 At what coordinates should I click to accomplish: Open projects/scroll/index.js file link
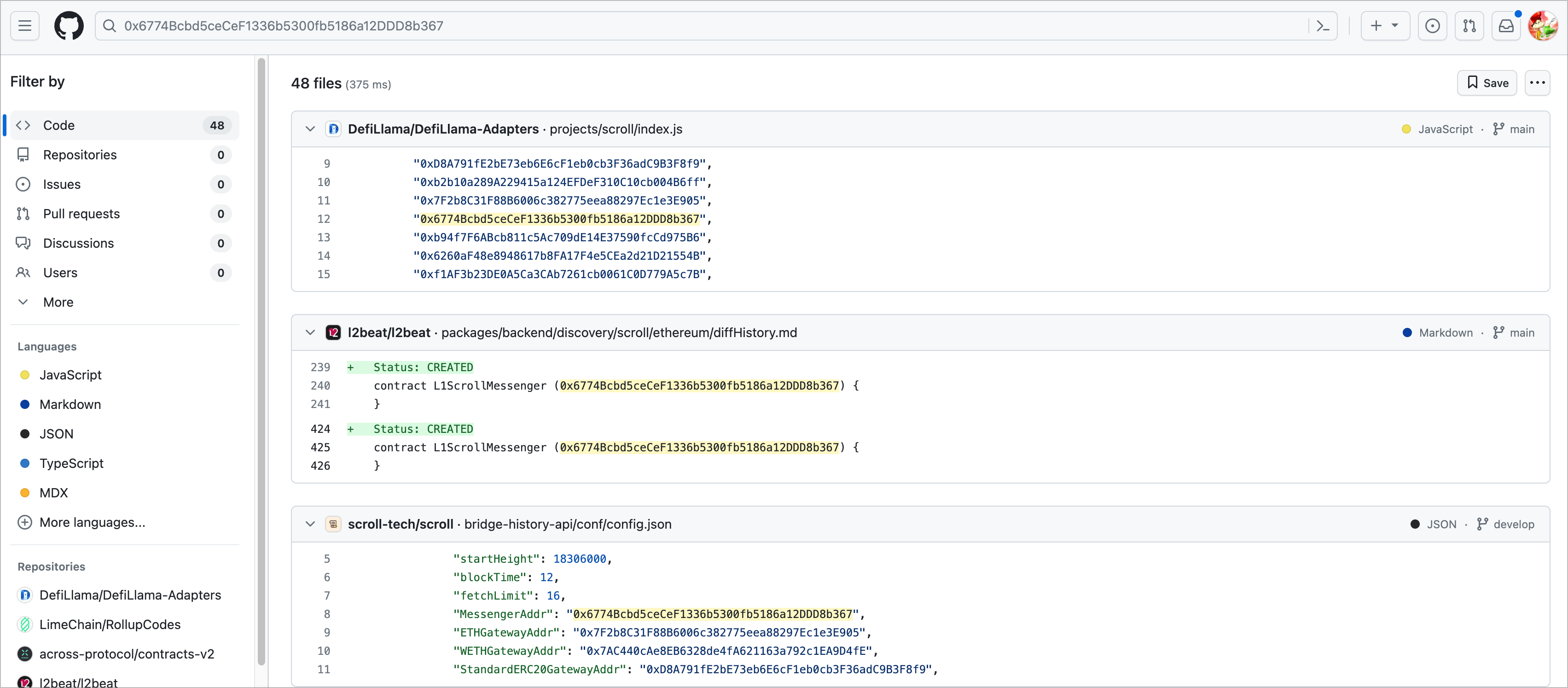616,128
